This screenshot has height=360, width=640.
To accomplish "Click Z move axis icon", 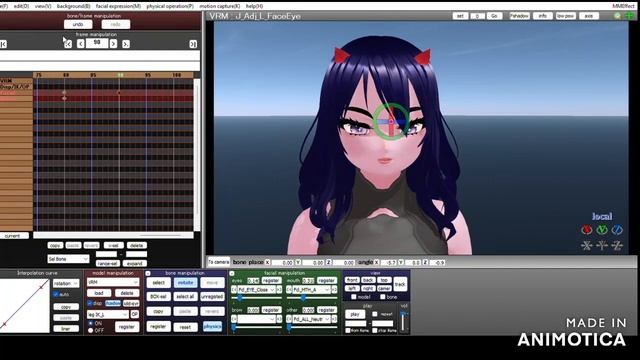I will (617, 245).
